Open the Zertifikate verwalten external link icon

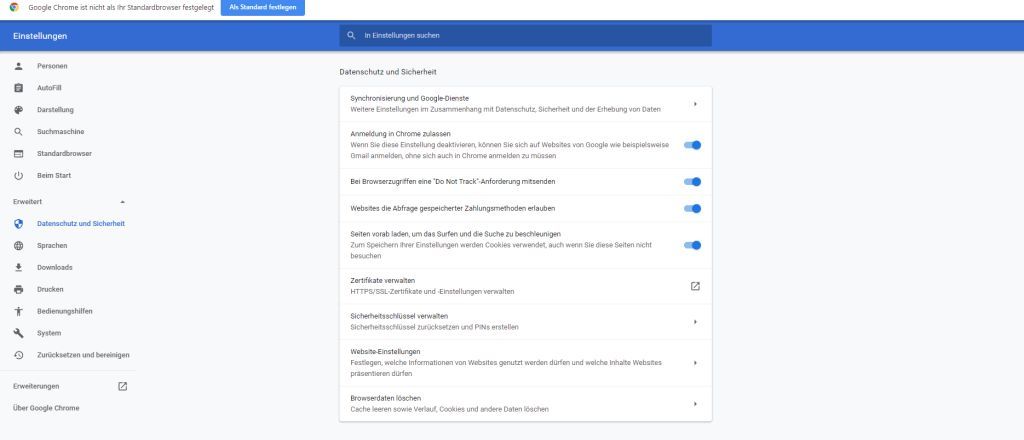pos(695,286)
